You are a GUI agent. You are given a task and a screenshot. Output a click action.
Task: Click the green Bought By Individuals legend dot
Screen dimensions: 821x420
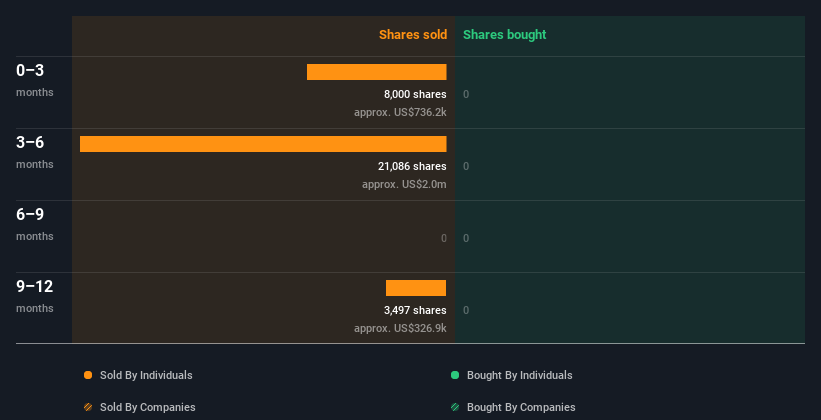click(455, 375)
